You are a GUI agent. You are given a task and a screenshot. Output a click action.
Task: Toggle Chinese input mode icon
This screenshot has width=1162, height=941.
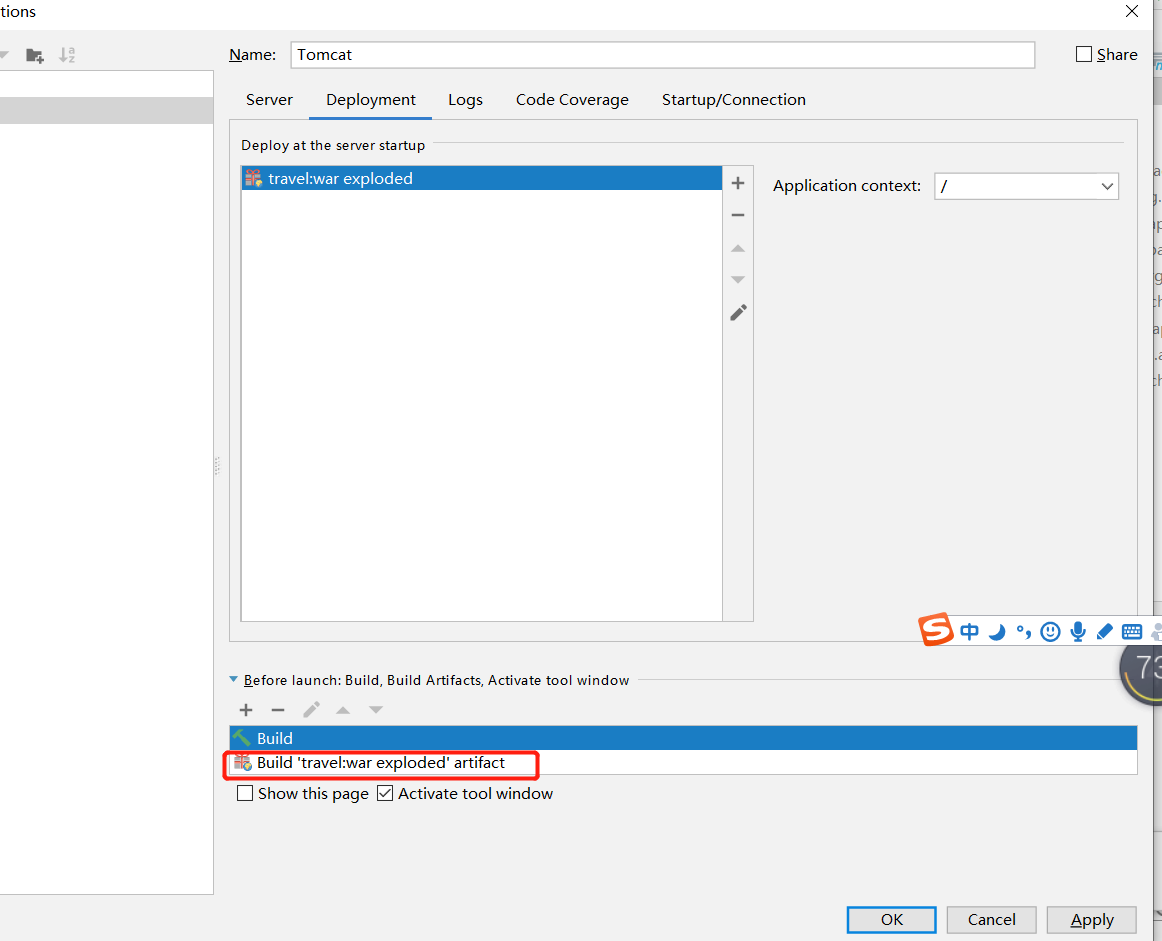[969, 631]
